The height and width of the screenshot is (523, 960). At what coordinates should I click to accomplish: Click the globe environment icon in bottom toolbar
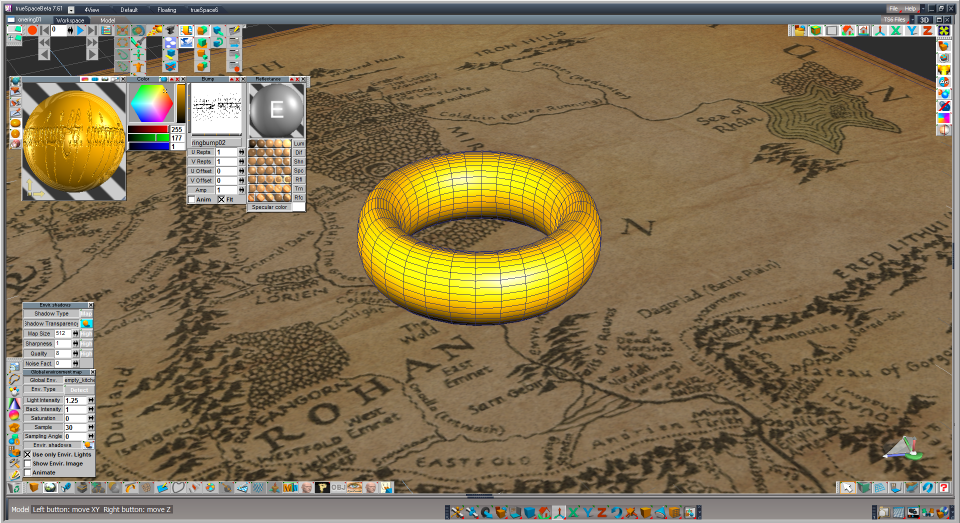[50, 487]
